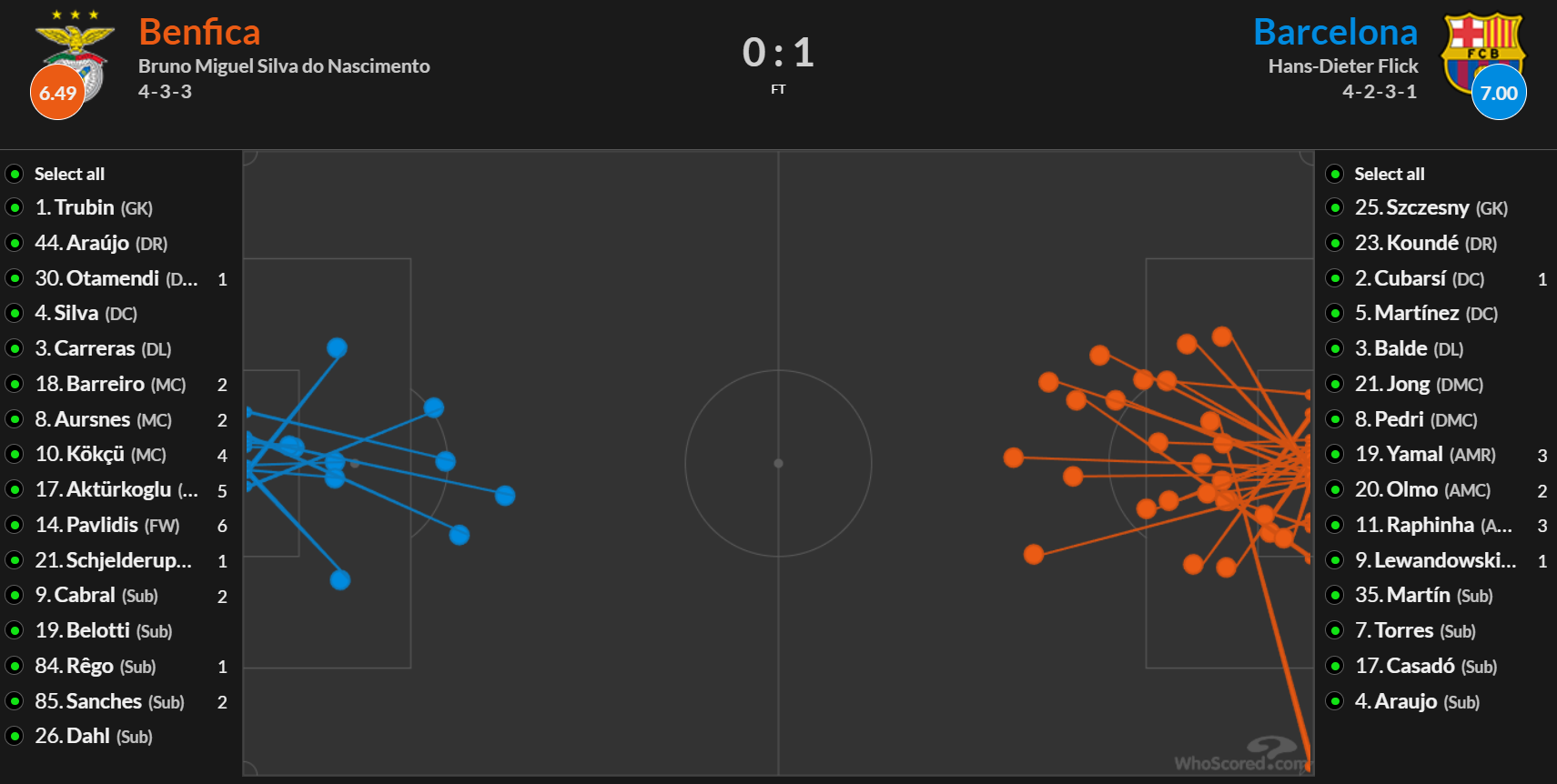Deselect the radio button beside 1. Trubin
This screenshot has width=1557, height=784.
click(15, 207)
